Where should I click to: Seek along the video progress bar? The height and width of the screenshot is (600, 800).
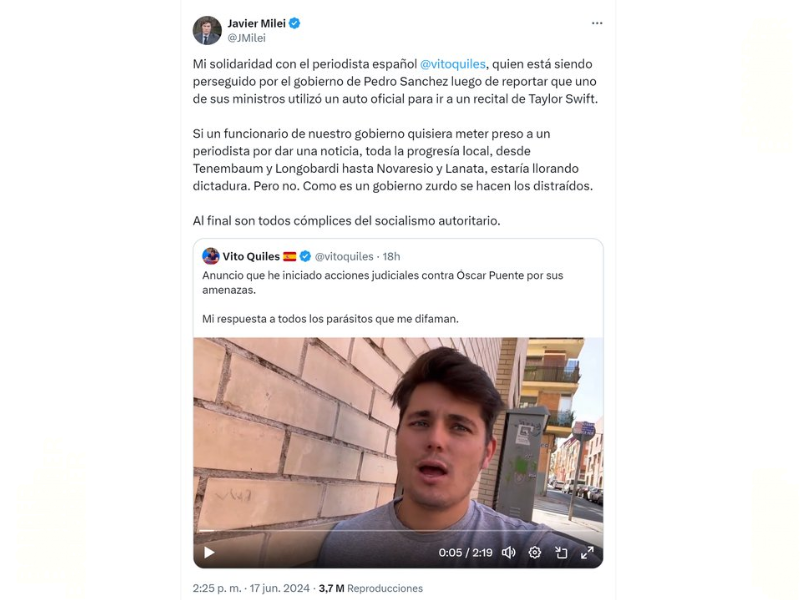(x=398, y=531)
